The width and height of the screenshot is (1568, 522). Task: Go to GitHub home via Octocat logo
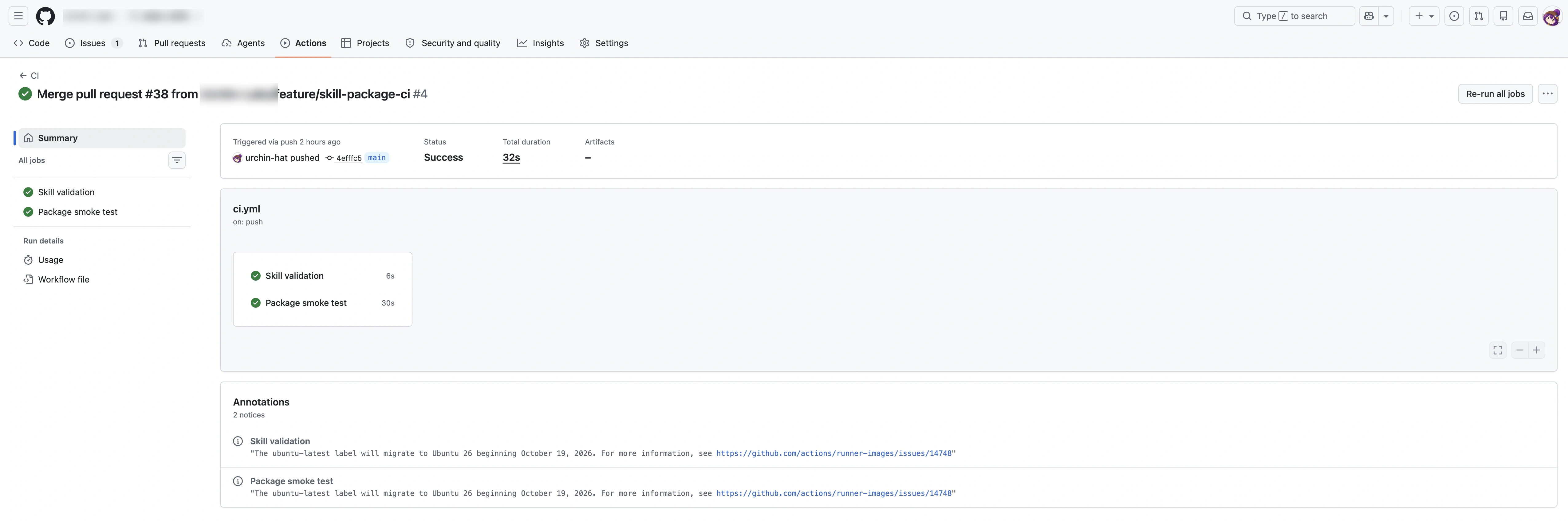tap(45, 16)
